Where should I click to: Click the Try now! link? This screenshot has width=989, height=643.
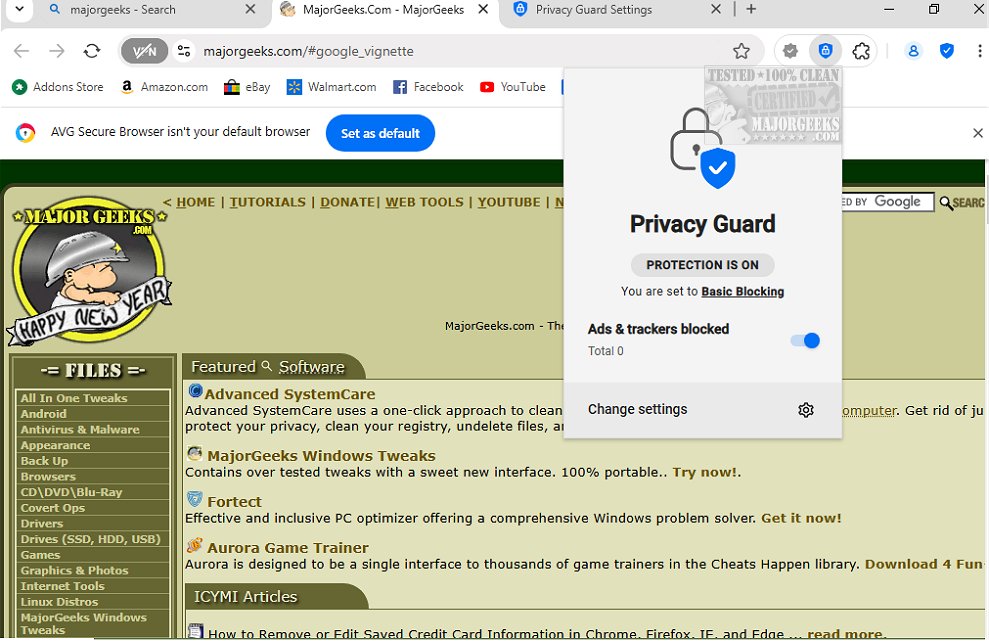click(705, 472)
